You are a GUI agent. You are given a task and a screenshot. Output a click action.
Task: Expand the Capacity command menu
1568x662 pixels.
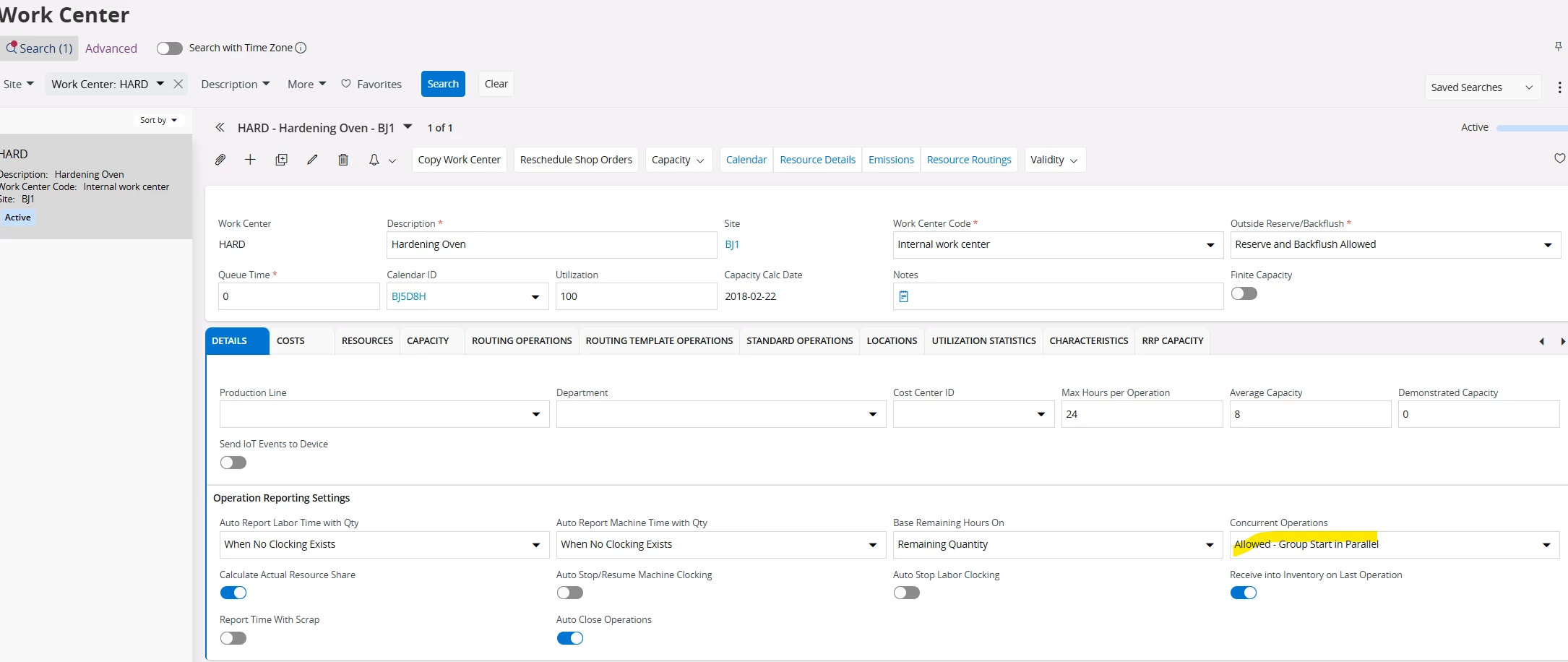(x=678, y=160)
